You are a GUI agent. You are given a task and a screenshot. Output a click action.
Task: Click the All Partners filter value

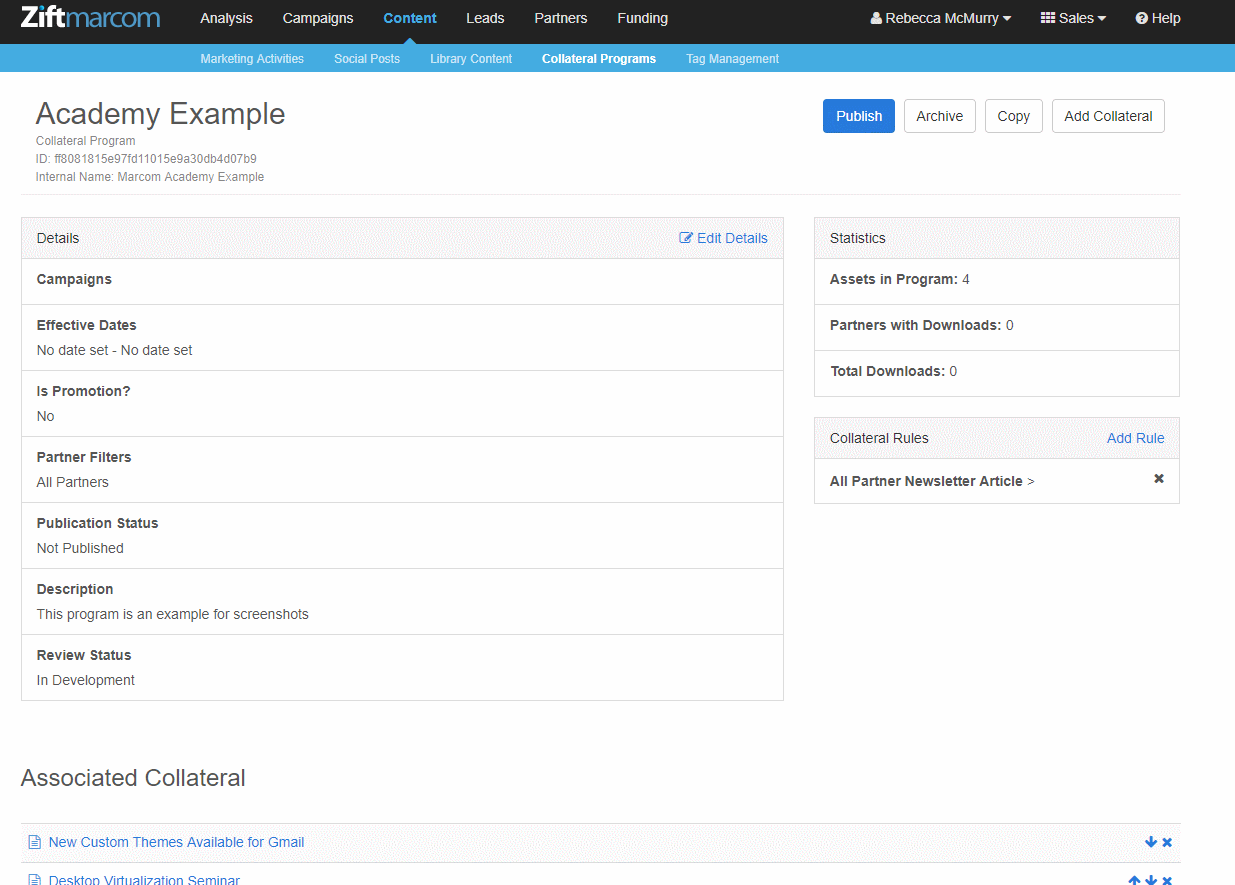point(73,482)
